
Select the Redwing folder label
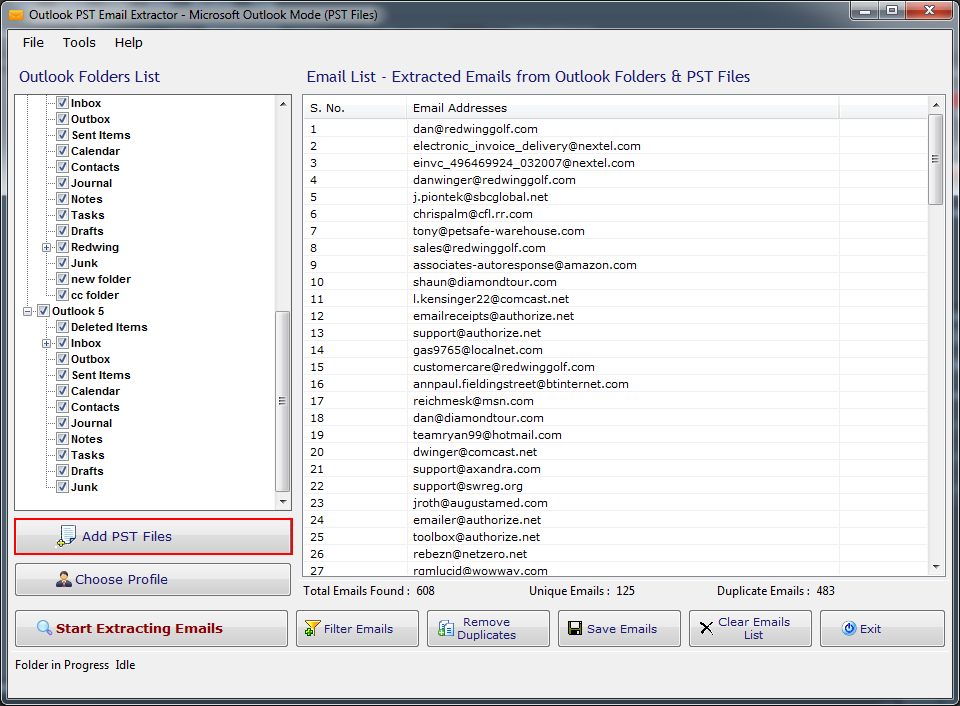[x=95, y=247]
